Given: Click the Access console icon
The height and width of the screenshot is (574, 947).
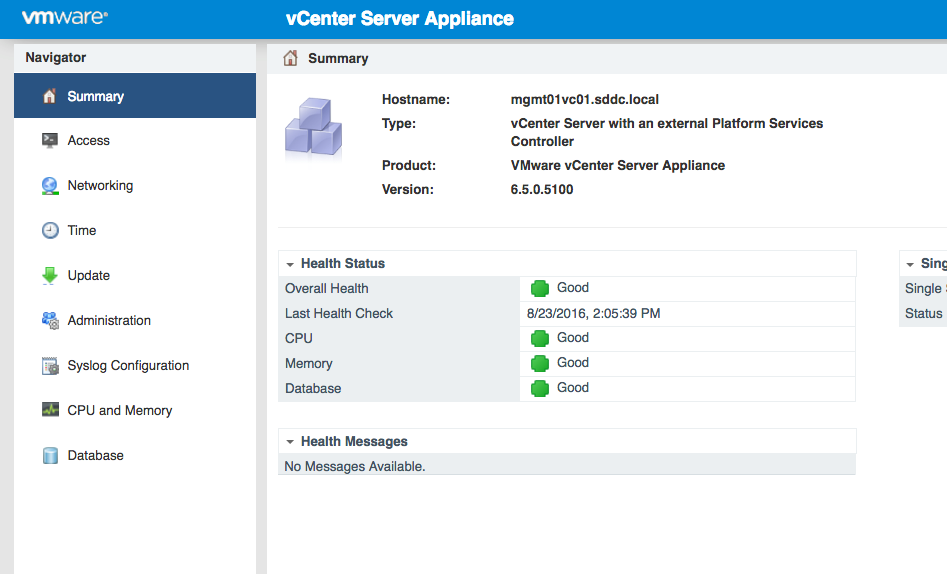Looking at the screenshot, I should coord(50,140).
